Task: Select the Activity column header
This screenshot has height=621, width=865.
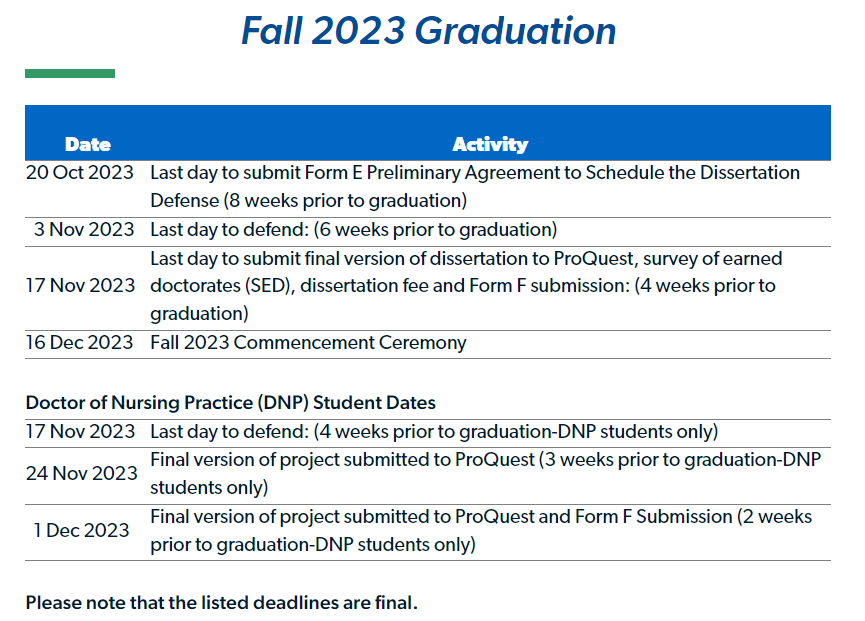Action: [x=490, y=144]
